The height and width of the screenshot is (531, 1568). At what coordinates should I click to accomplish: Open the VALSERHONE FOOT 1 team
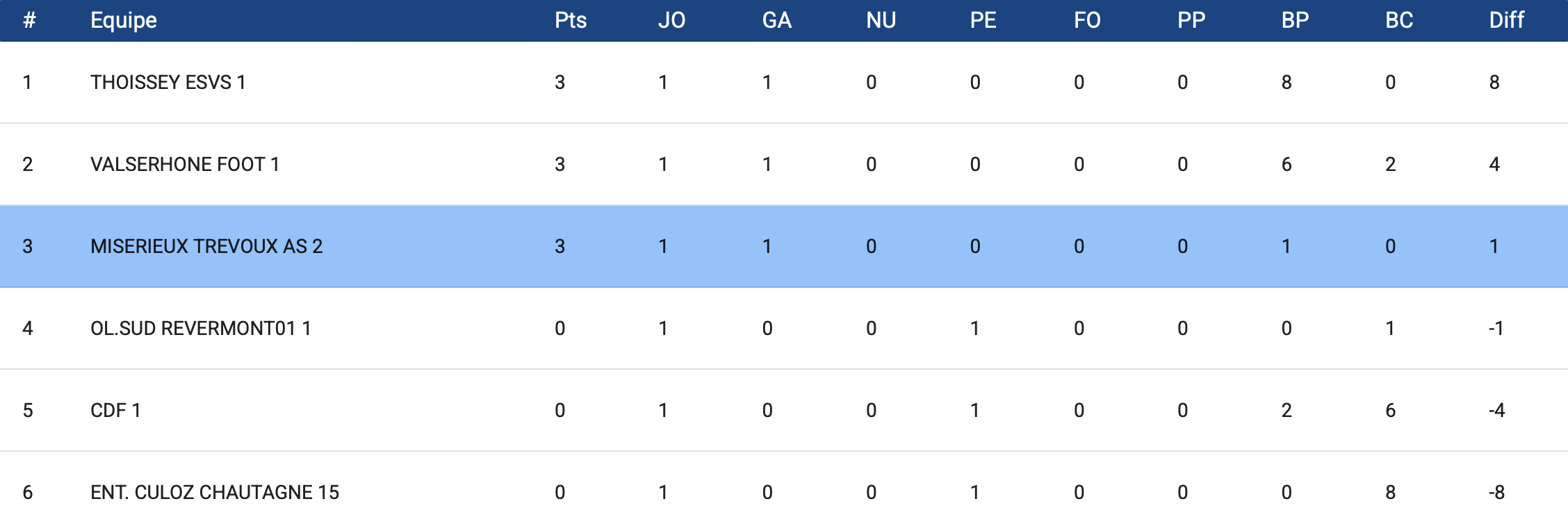[184, 165]
